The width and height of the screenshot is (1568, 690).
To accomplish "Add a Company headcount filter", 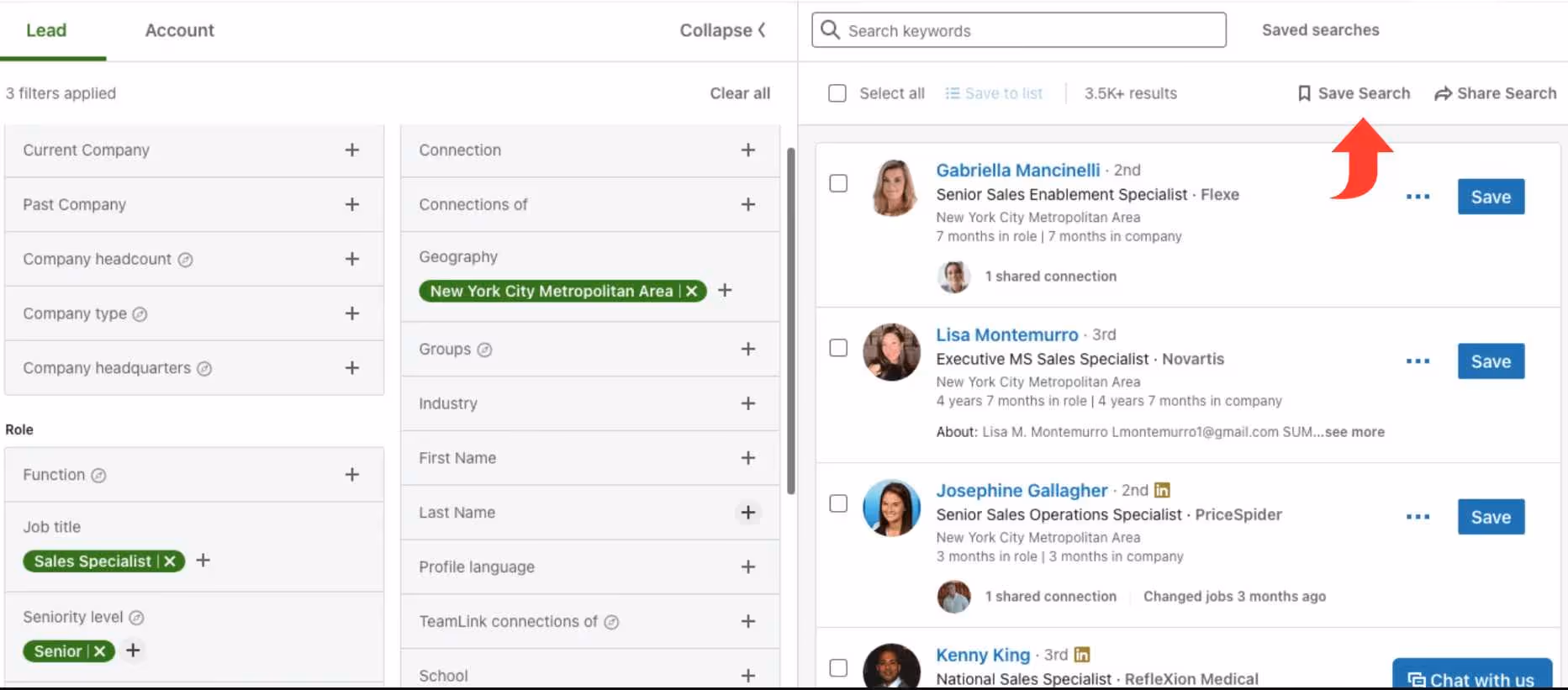I will [352, 259].
